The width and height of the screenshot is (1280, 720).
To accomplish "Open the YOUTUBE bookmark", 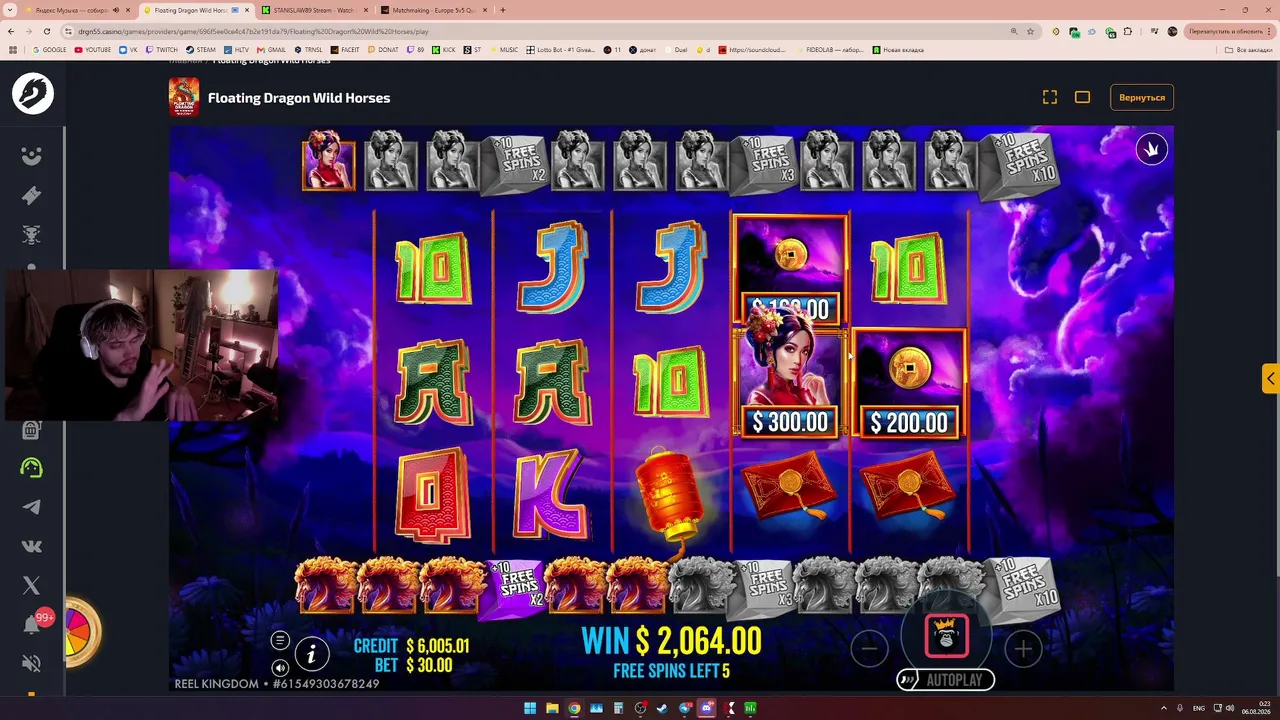I will click(93, 50).
